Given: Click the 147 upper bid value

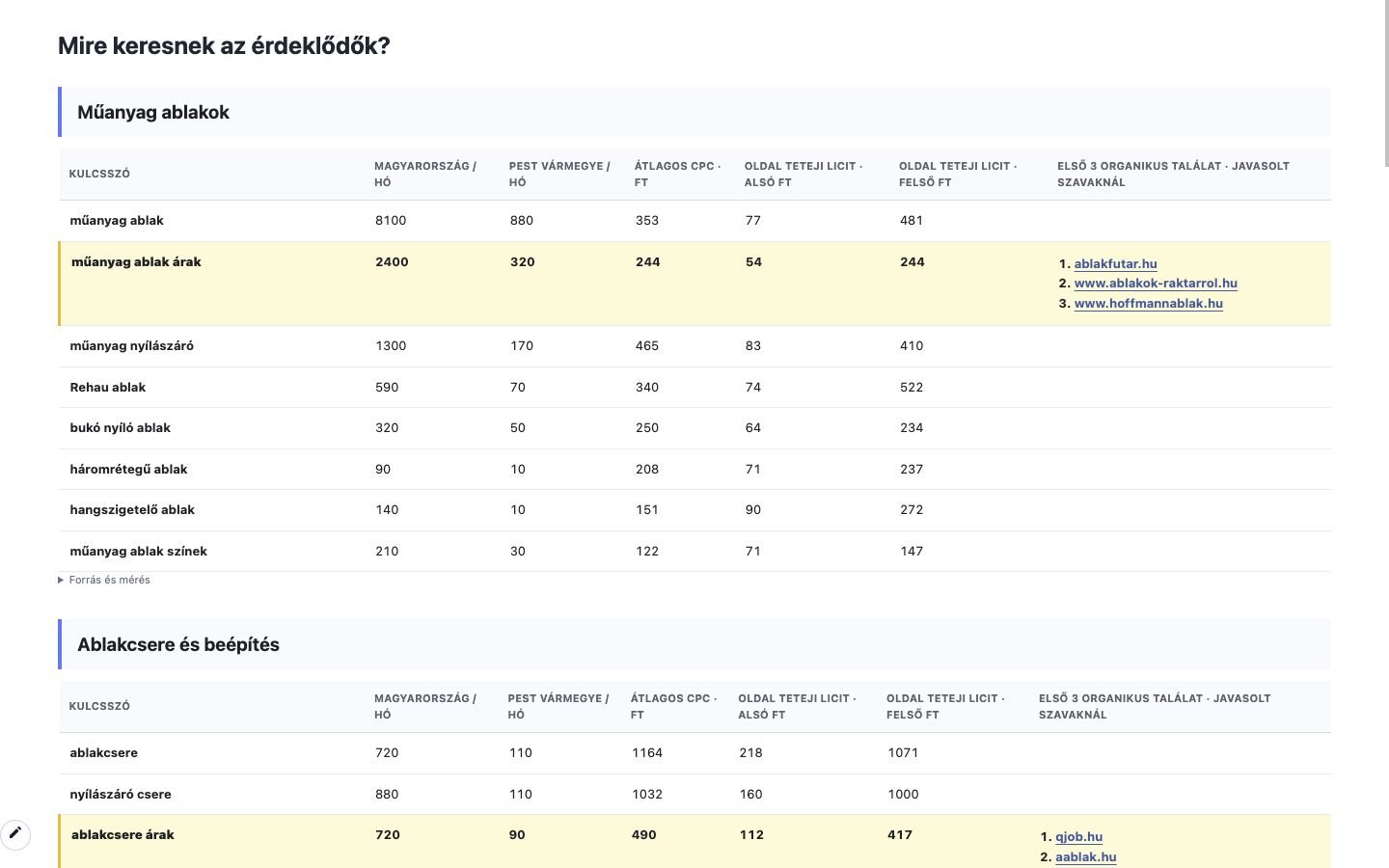Looking at the screenshot, I should [912, 551].
